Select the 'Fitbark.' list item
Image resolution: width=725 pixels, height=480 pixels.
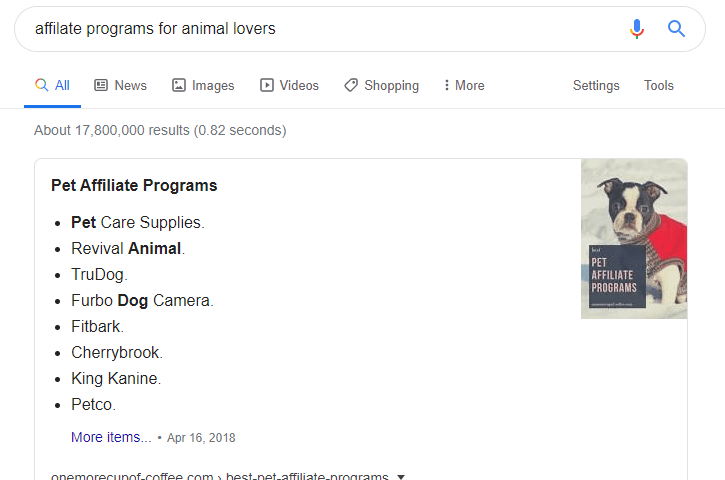(97, 326)
